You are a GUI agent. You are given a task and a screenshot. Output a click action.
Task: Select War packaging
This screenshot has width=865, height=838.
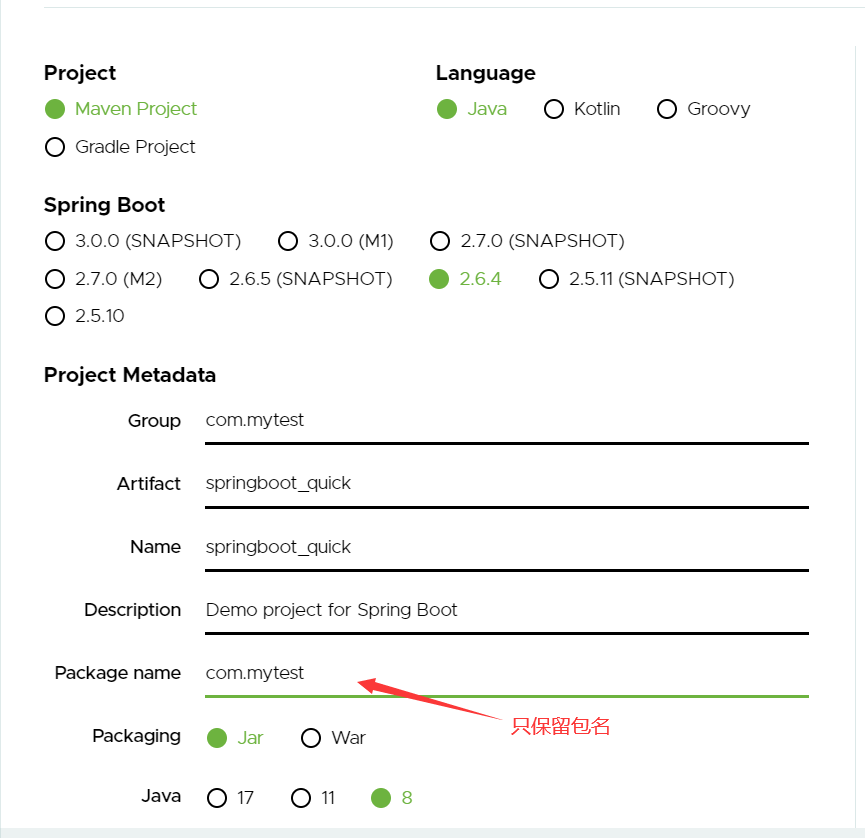(x=311, y=738)
